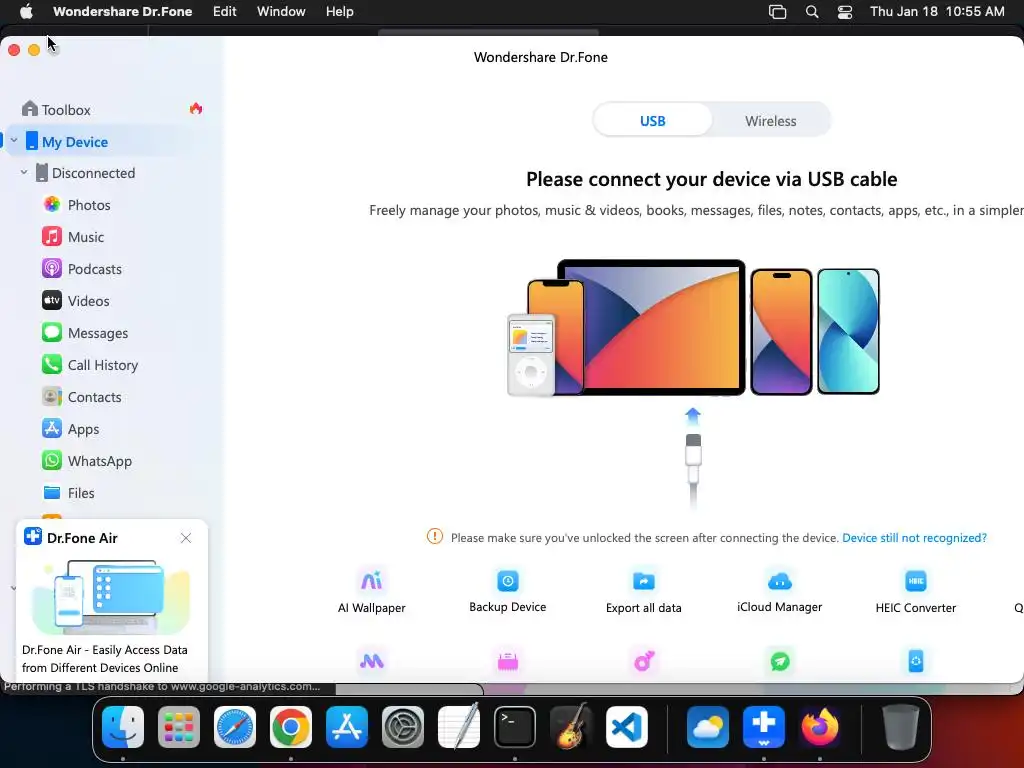Collapse the Disconnected device chevron

[x=24, y=172]
